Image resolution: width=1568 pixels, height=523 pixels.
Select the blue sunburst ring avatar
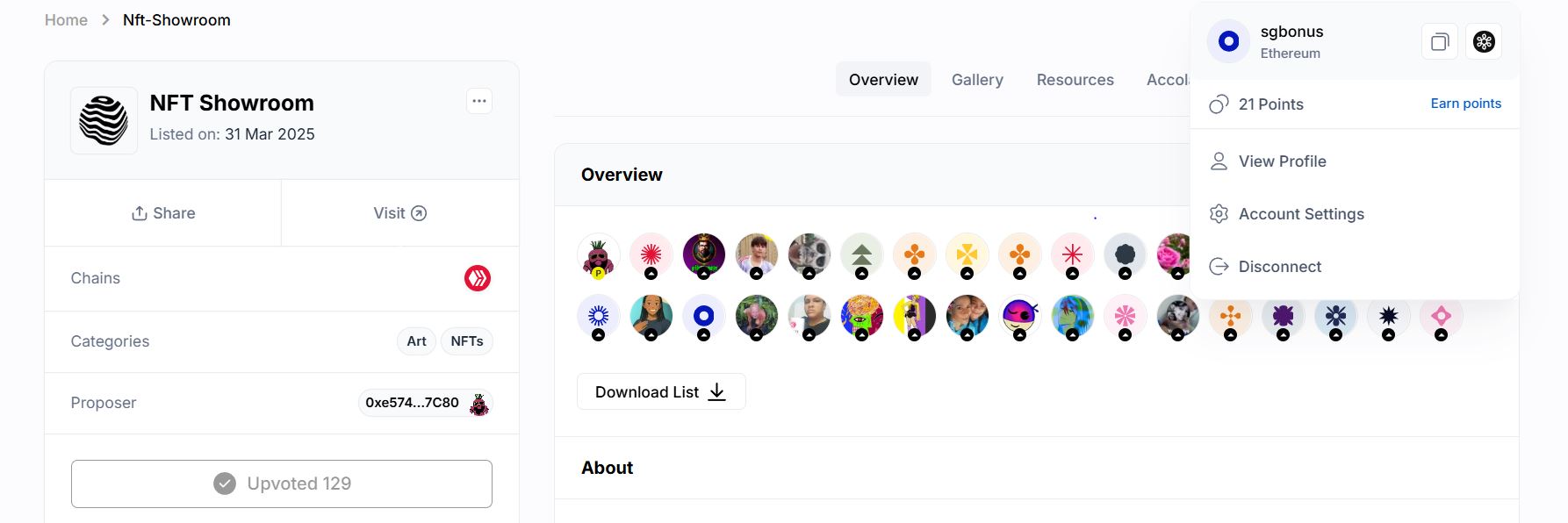pyautogui.click(x=599, y=317)
